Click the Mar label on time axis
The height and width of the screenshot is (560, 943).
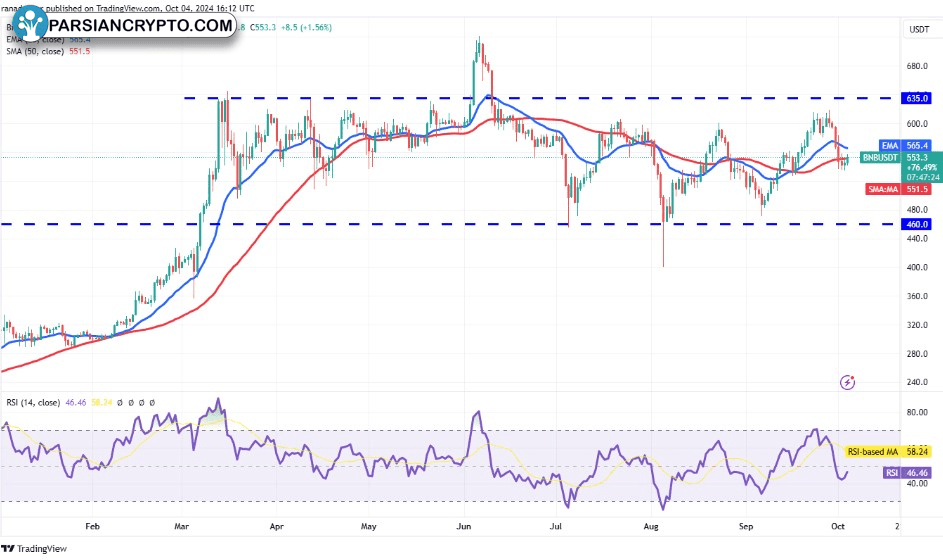[182, 526]
